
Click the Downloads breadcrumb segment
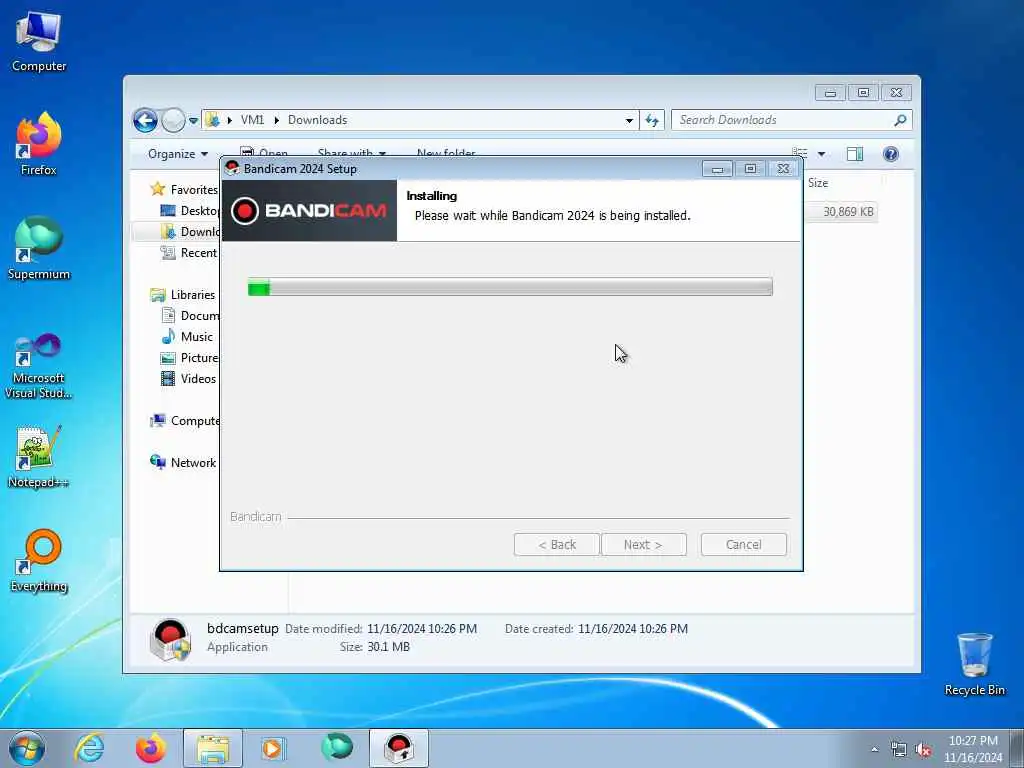click(x=317, y=120)
